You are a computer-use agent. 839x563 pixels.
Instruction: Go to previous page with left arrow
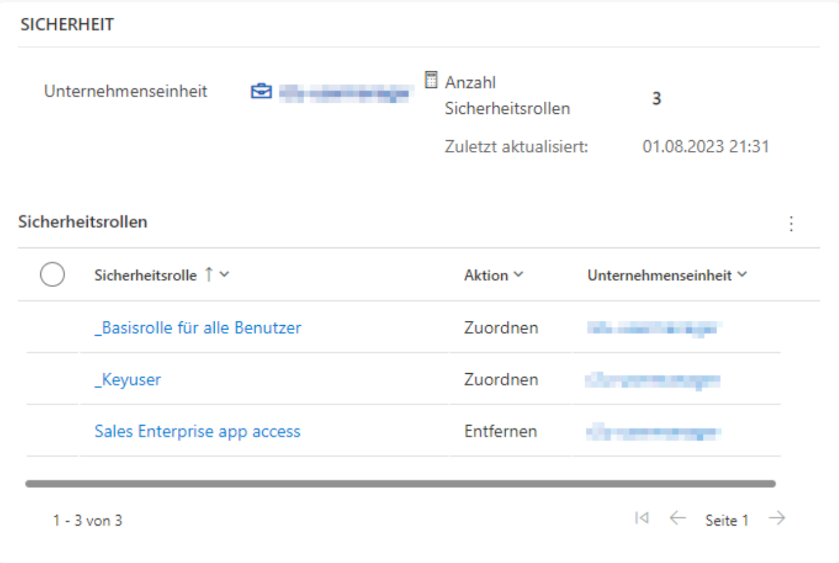677,518
